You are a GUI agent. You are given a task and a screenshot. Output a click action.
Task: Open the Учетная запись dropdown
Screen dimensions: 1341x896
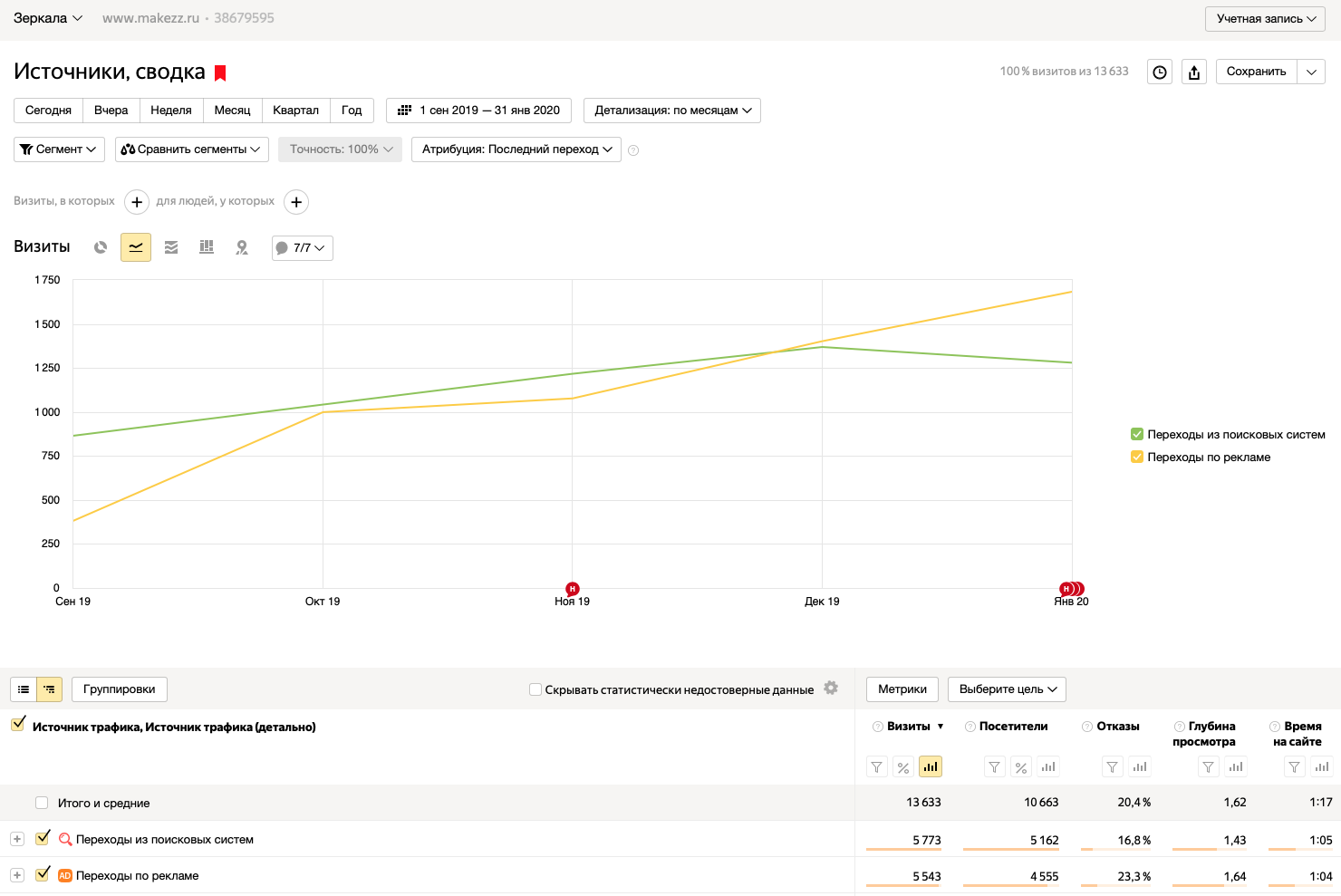(1266, 19)
